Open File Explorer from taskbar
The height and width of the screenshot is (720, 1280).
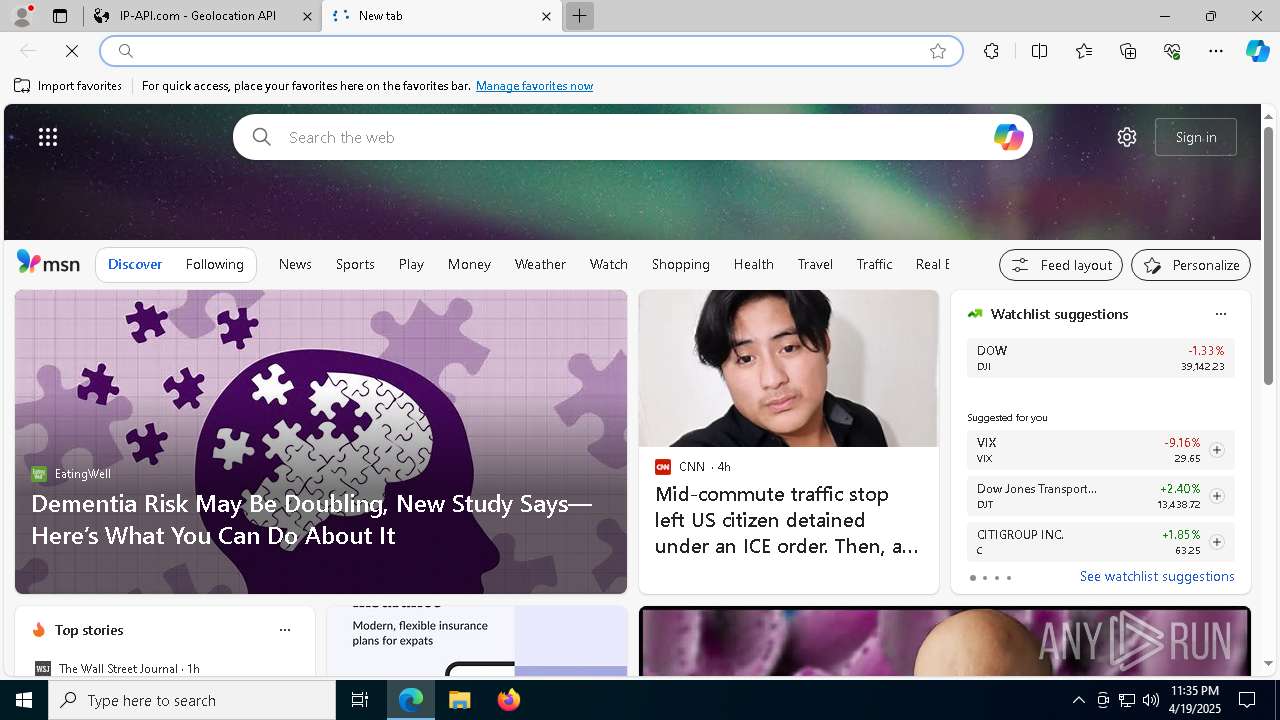(x=459, y=700)
